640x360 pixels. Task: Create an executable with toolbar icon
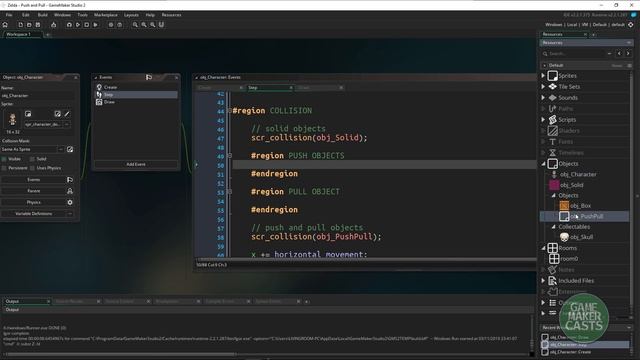point(53,25)
